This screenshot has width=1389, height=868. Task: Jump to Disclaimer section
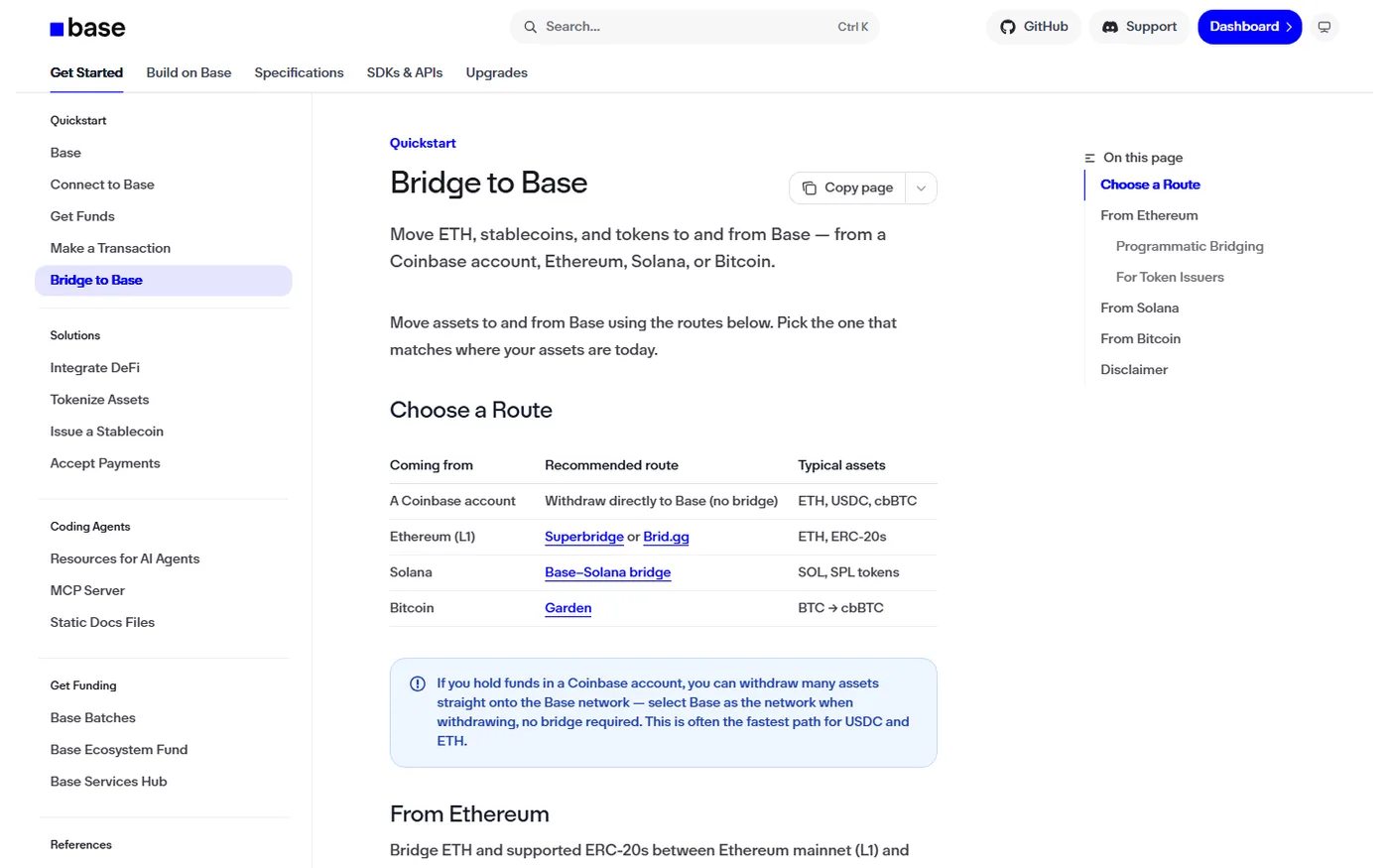(x=1134, y=369)
